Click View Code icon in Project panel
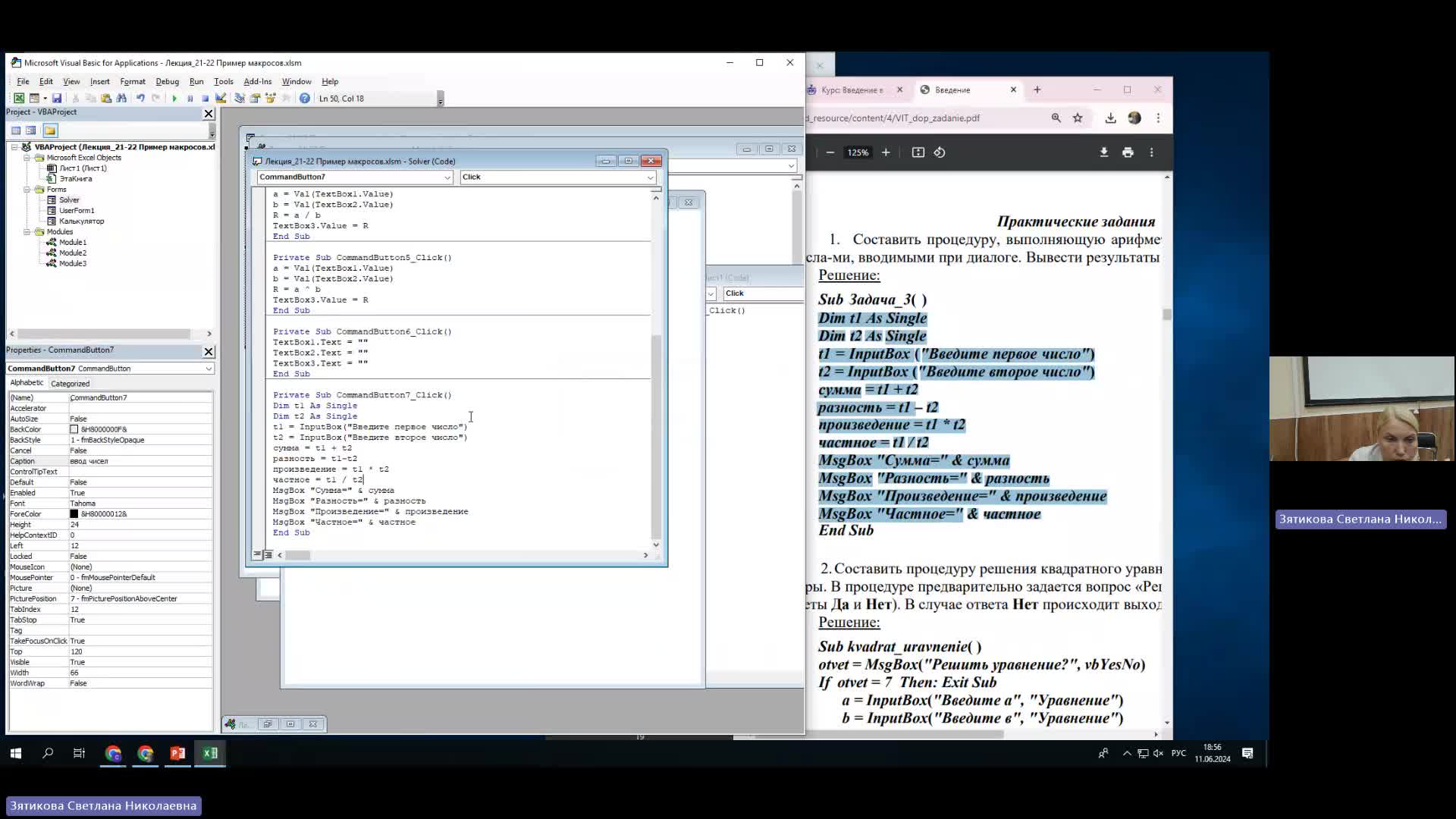Screen dimensions: 1456x819 16,130
